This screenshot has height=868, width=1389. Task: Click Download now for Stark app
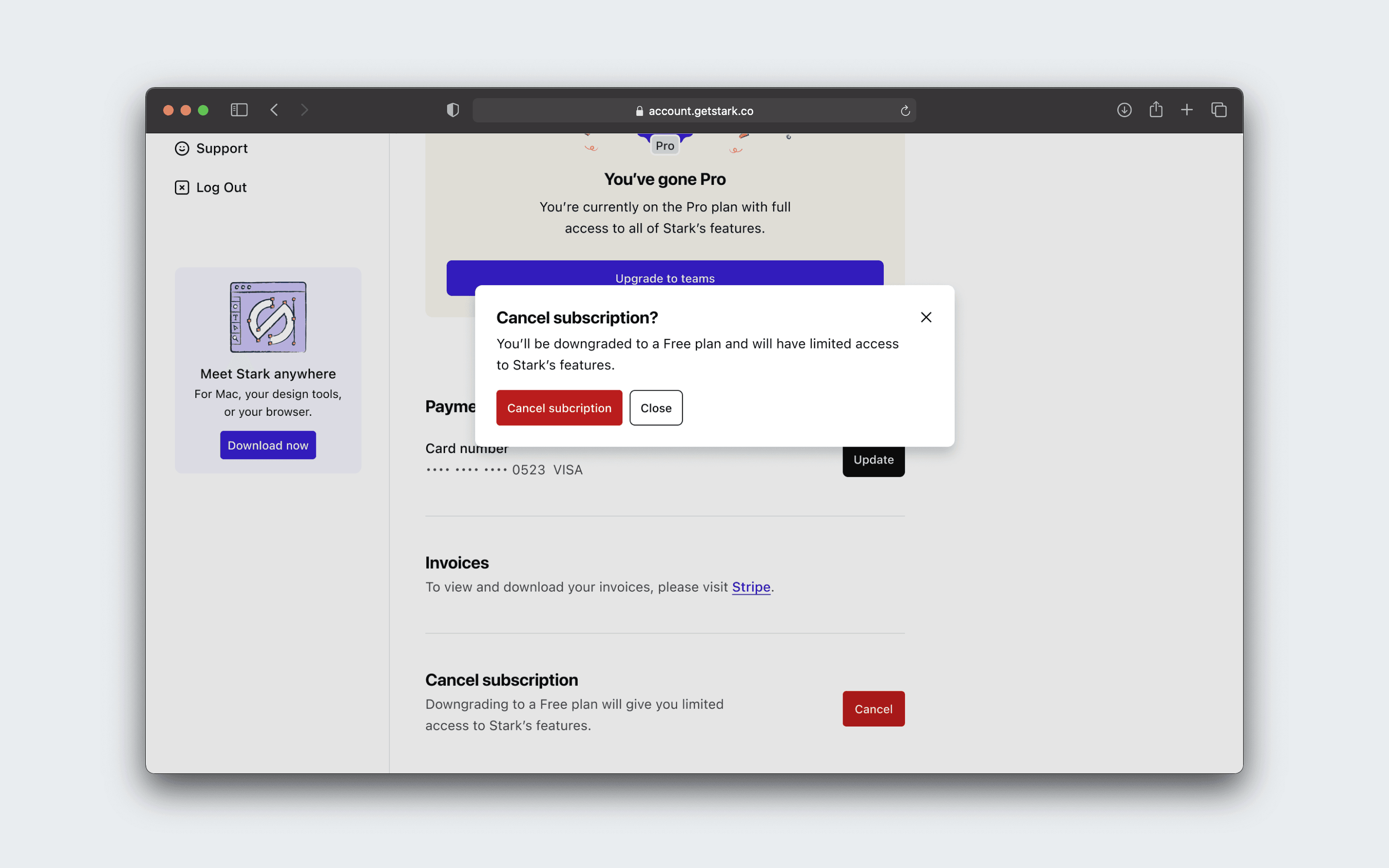(267, 444)
